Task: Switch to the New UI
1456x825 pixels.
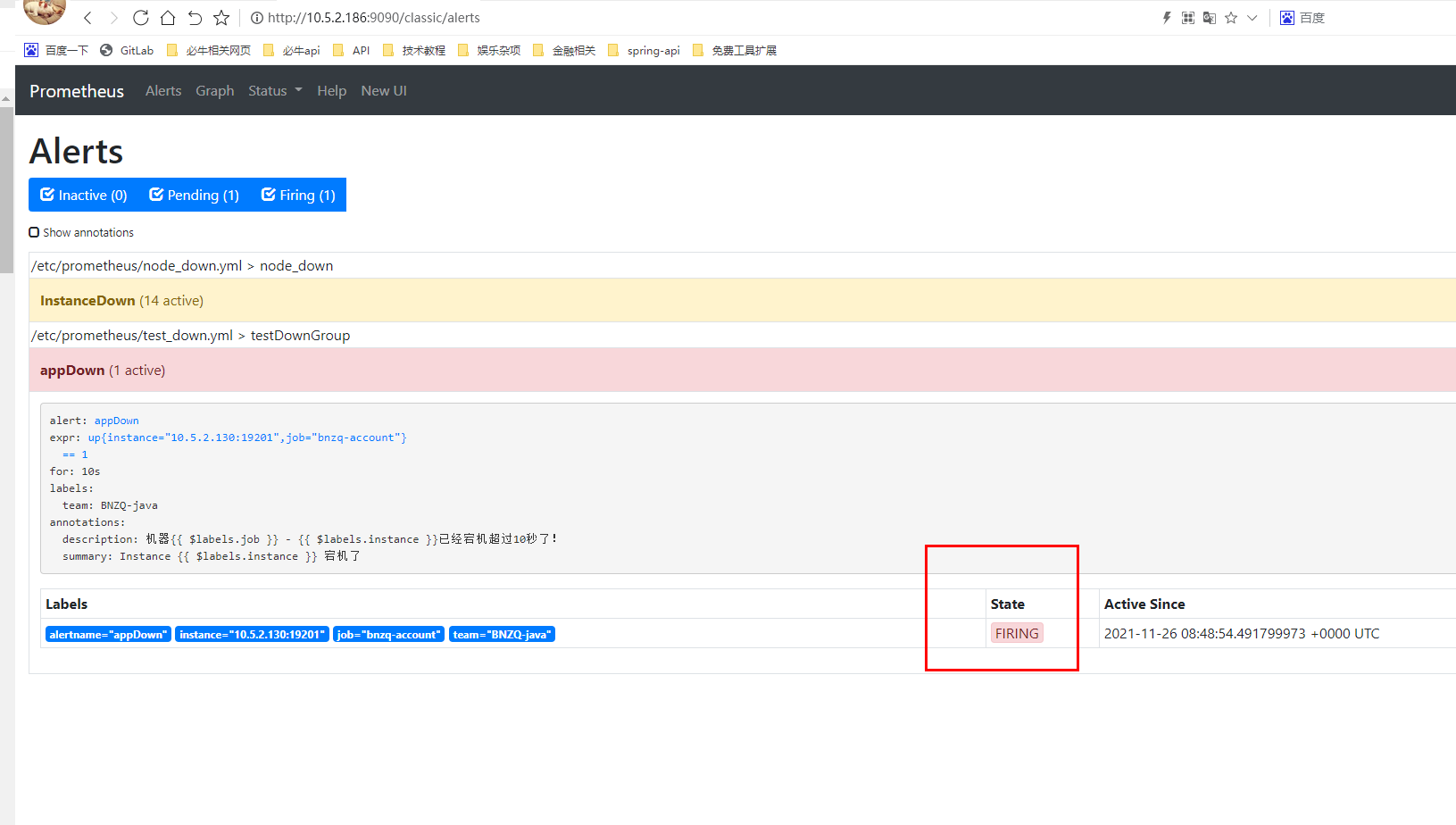Action: (x=384, y=91)
